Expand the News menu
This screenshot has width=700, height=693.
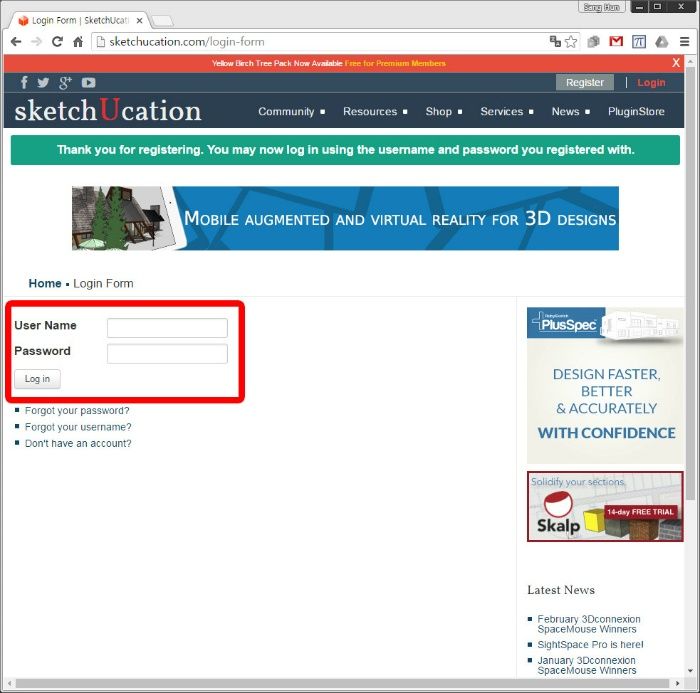[571, 112]
